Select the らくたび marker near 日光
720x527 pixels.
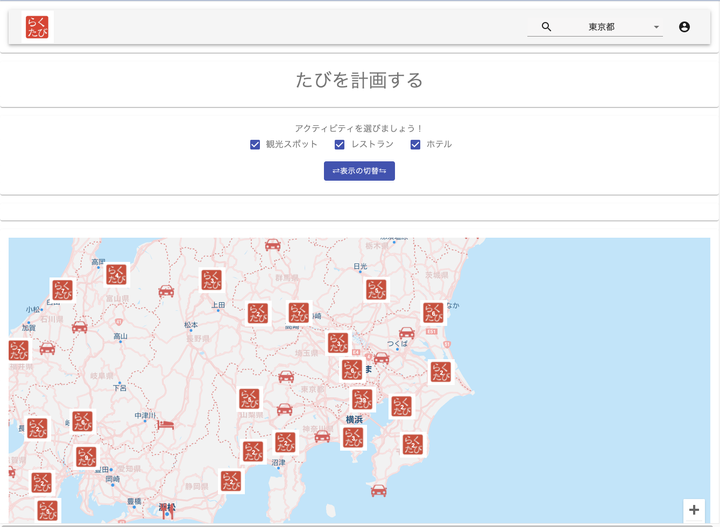pyautogui.click(x=375, y=289)
